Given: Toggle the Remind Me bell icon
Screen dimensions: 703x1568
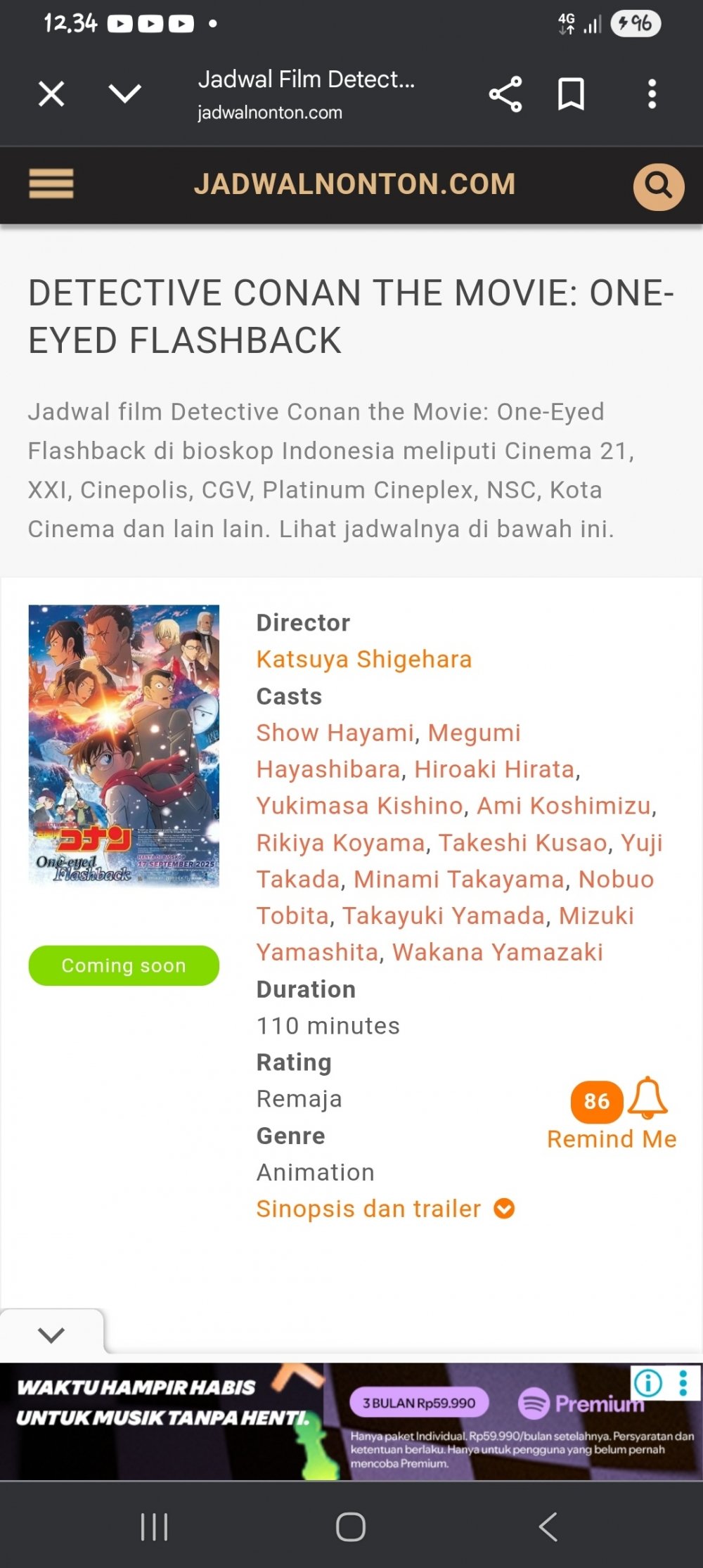Looking at the screenshot, I should (x=647, y=1098).
